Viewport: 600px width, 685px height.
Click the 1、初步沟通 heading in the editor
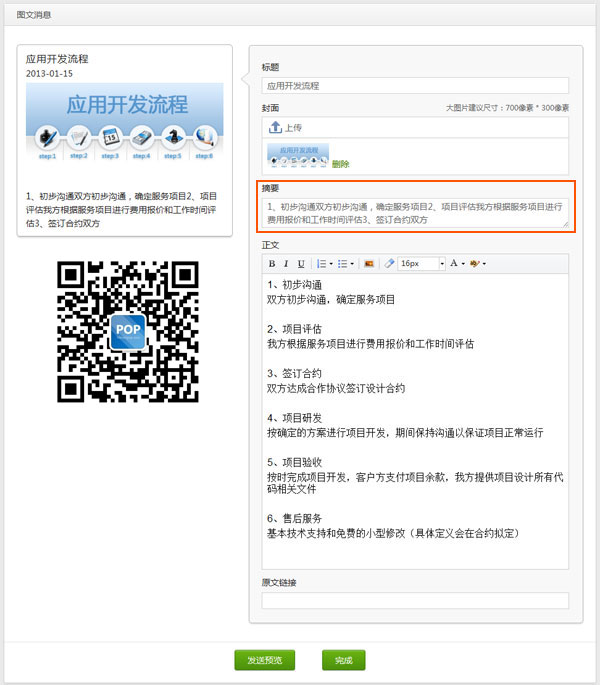tap(295, 285)
